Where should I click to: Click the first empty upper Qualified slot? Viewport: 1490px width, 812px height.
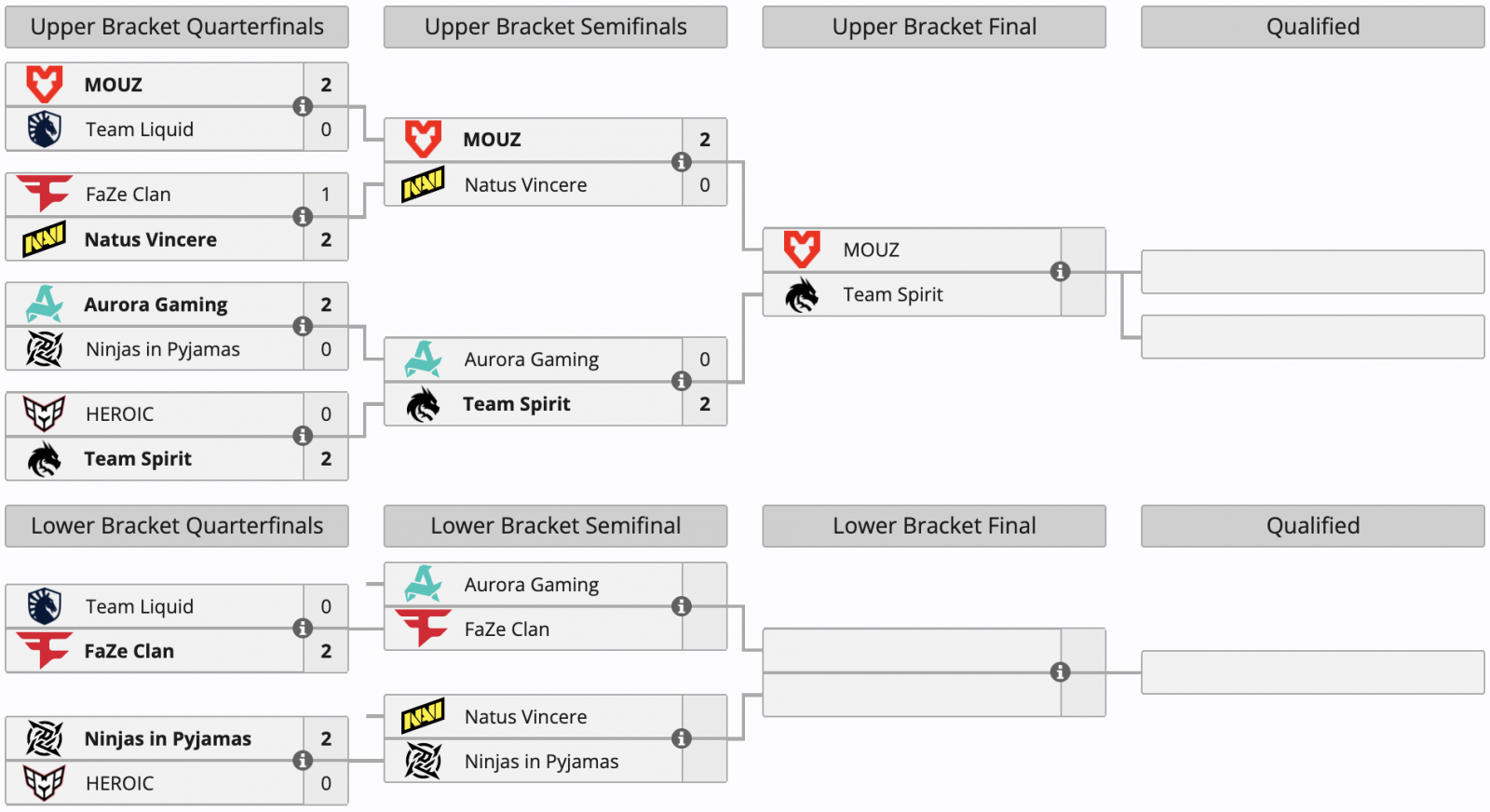(1313, 272)
